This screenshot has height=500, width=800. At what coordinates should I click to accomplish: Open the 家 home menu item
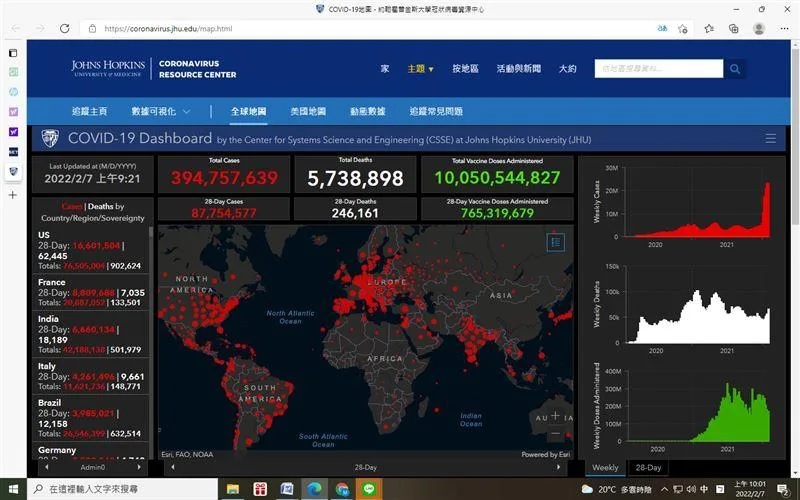[x=385, y=68]
